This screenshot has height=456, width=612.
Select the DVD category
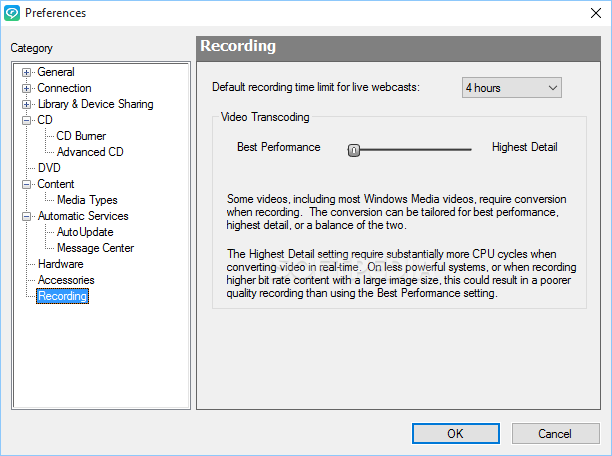[x=49, y=168]
